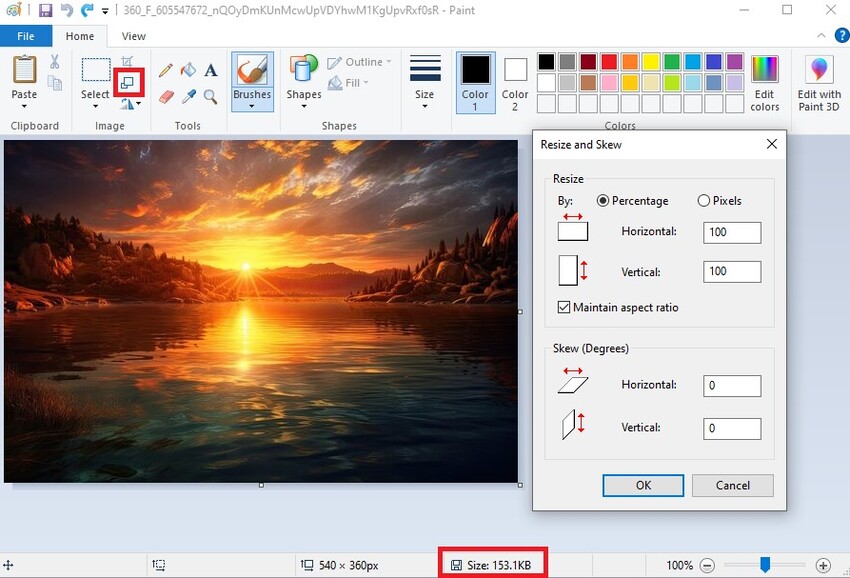Click the Skew Vertical degrees field

732,428
